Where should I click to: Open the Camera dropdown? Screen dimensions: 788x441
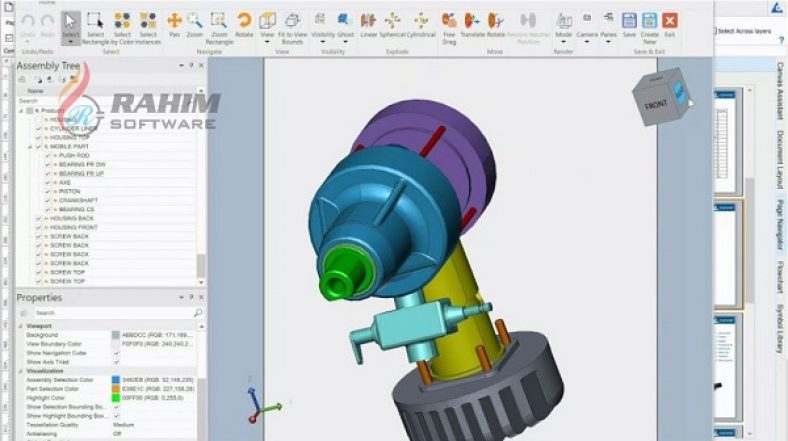coord(586,42)
